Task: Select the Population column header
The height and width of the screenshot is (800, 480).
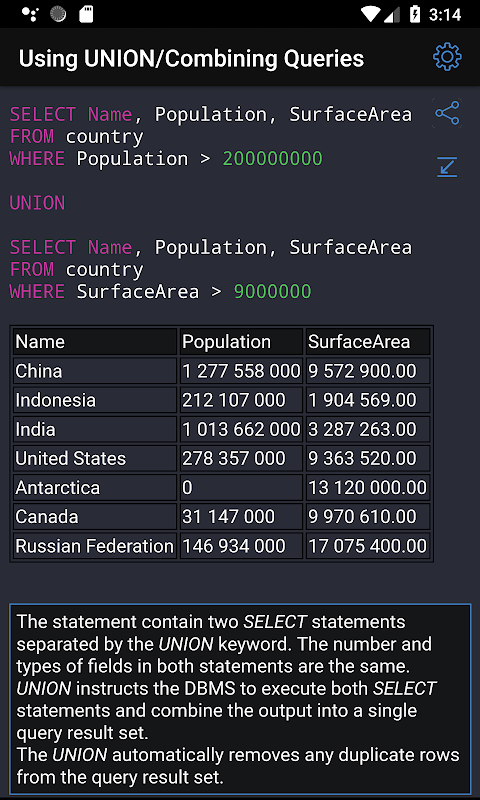Action: click(241, 342)
